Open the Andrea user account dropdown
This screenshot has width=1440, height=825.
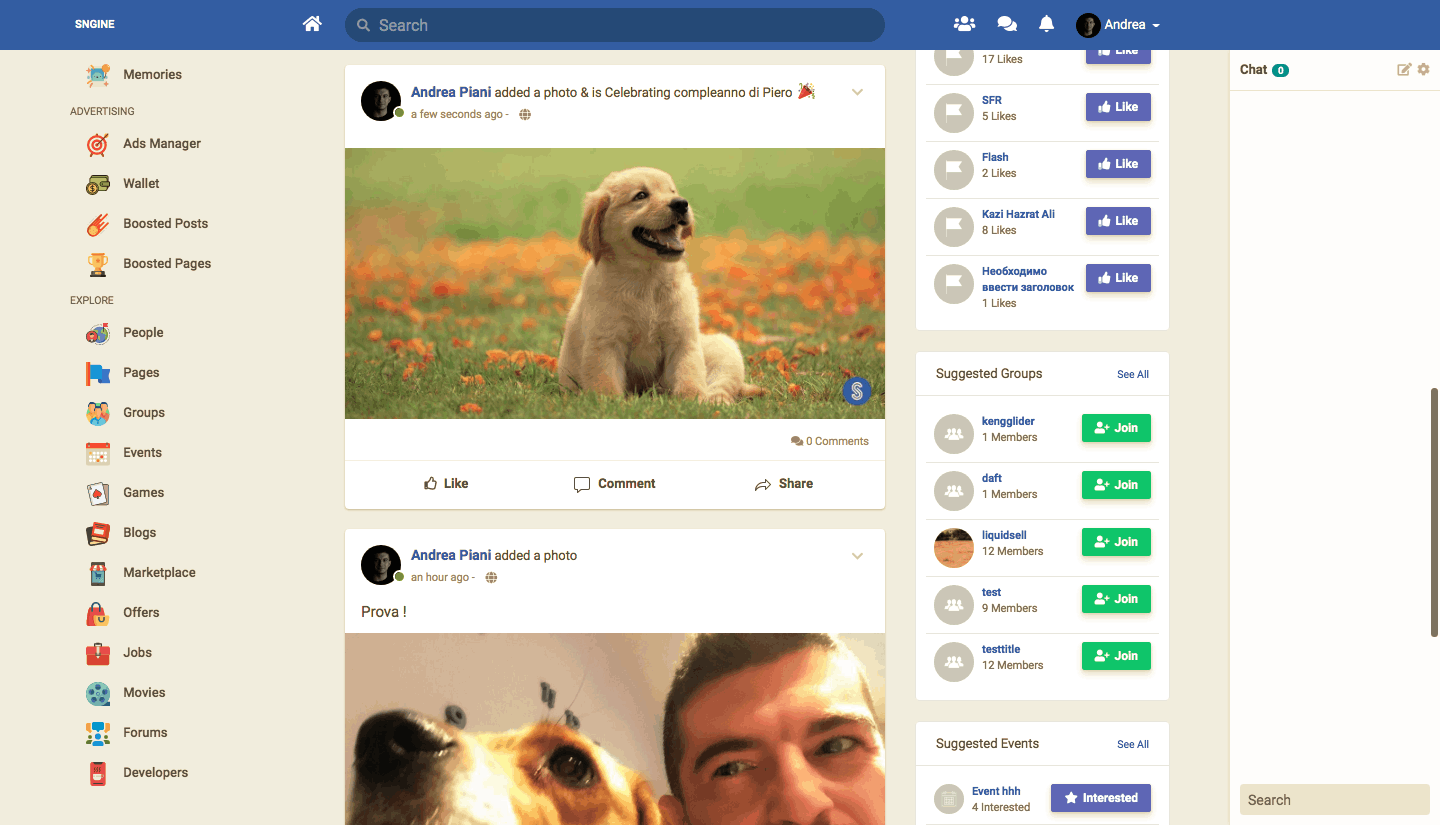[1118, 25]
